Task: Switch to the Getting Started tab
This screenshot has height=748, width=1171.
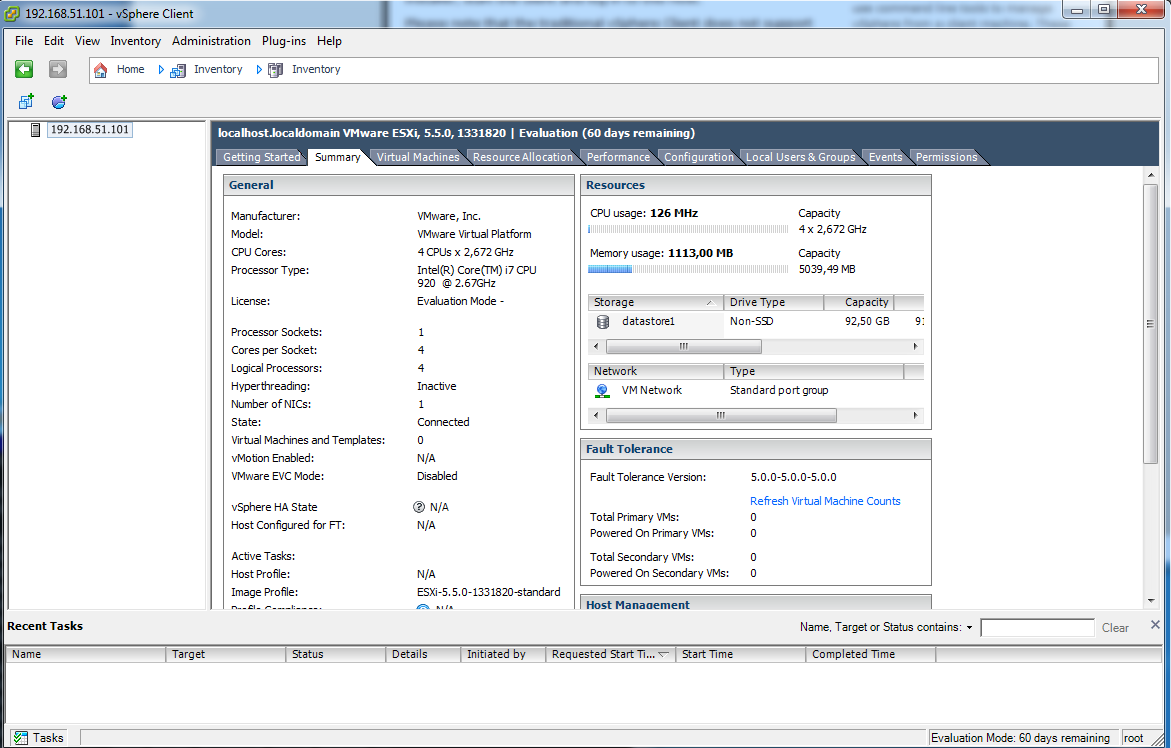Action: pos(261,157)
